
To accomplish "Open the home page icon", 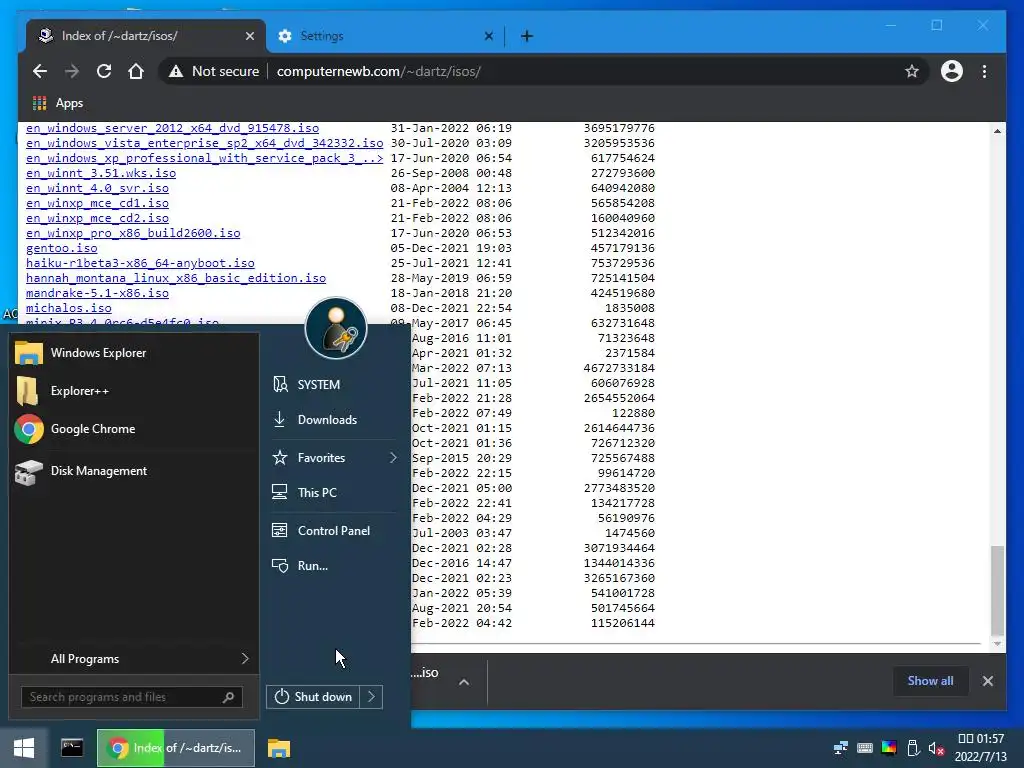I will click(x=136, y=71).
